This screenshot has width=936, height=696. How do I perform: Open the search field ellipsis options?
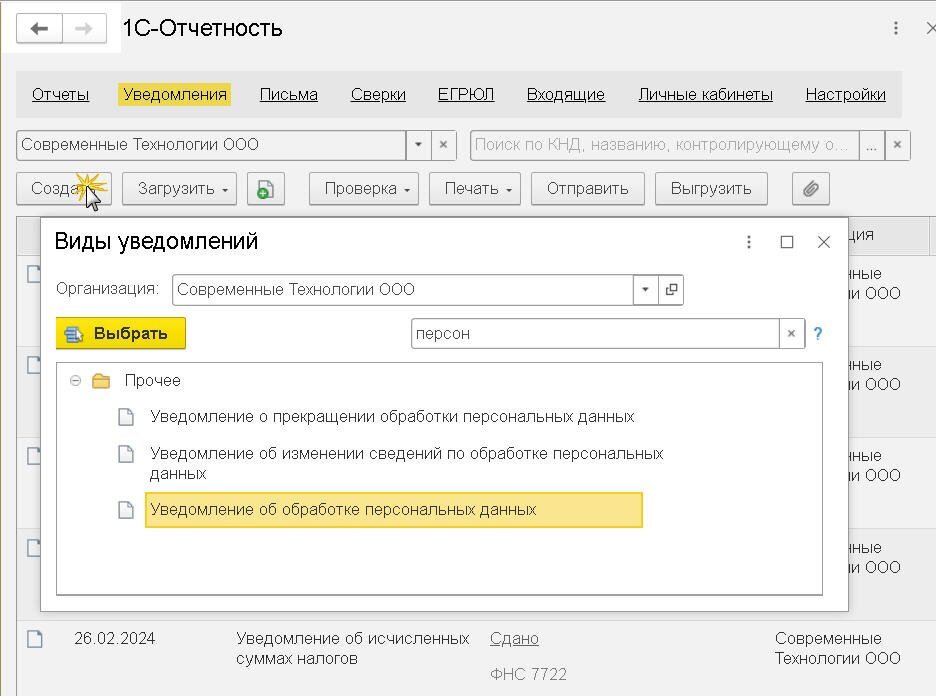[872, 145]
